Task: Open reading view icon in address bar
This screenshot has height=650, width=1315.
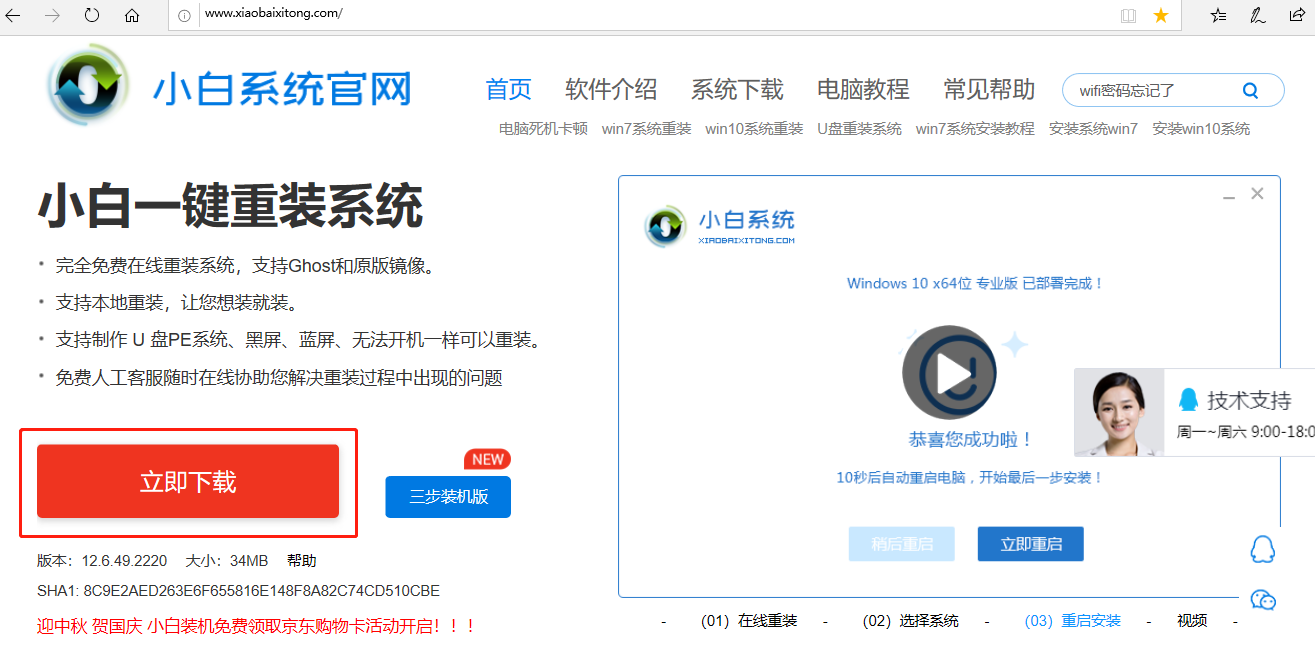Action: [1128, 15]
